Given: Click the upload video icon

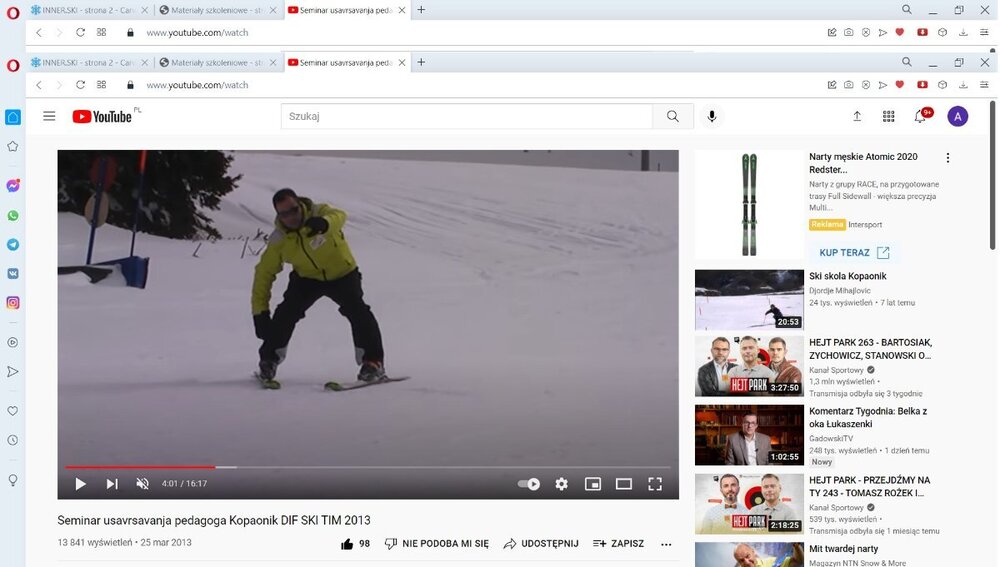Looking at the screenshot, I should click(x=857, y=117).
